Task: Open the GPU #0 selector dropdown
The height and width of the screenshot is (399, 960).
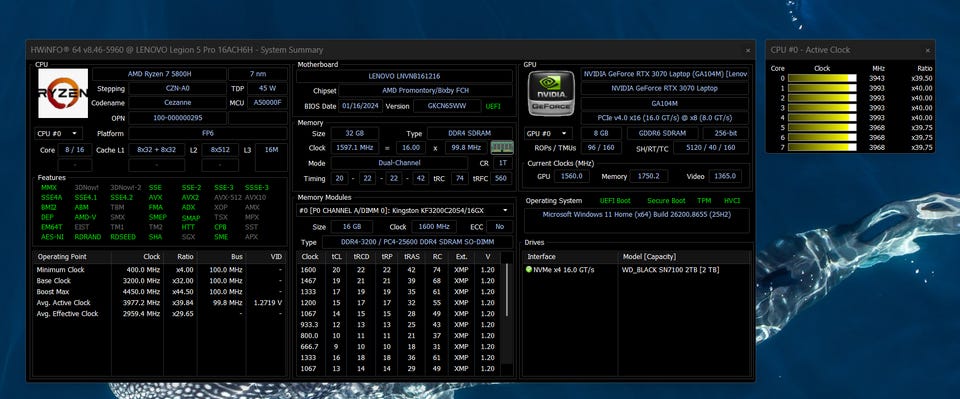Action: point(549,133)
